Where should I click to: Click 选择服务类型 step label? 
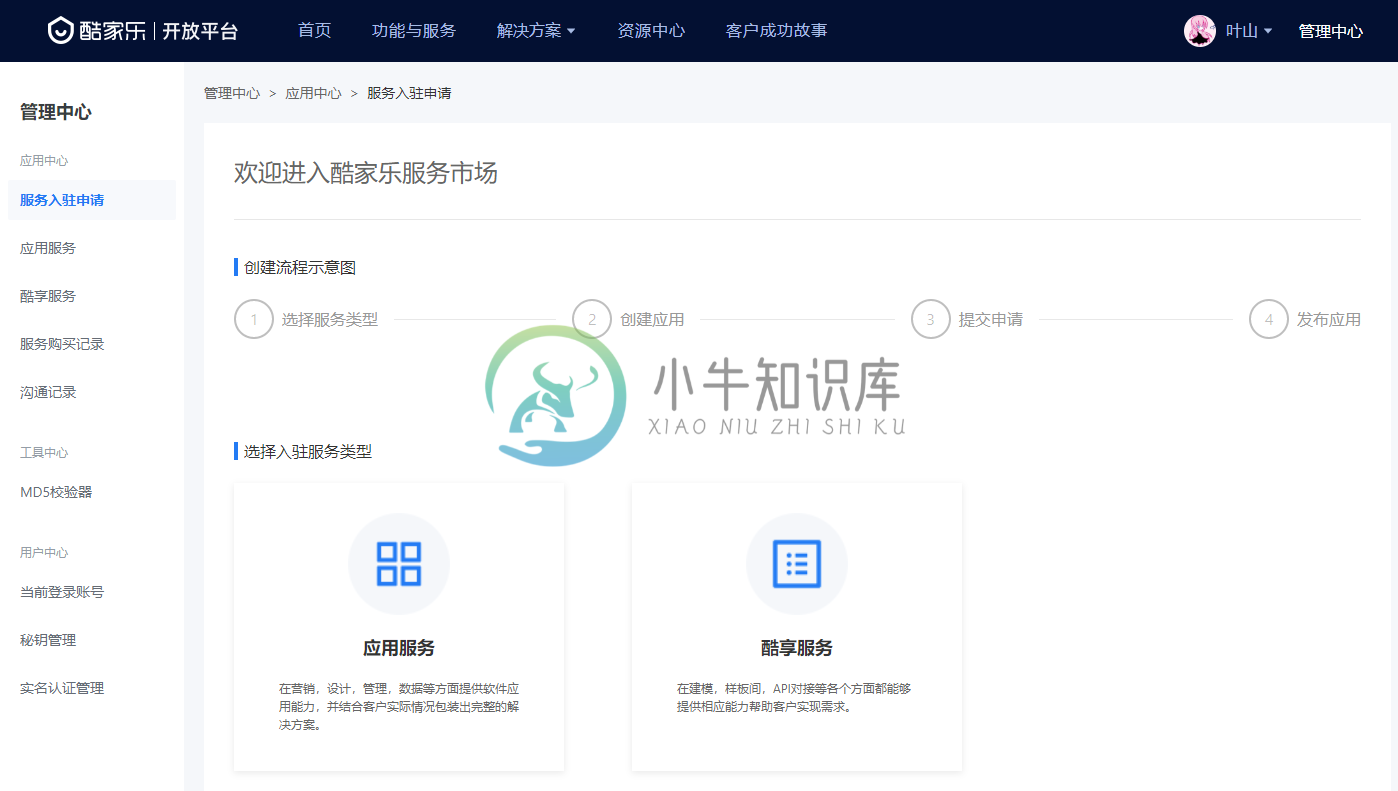point(330,320)
